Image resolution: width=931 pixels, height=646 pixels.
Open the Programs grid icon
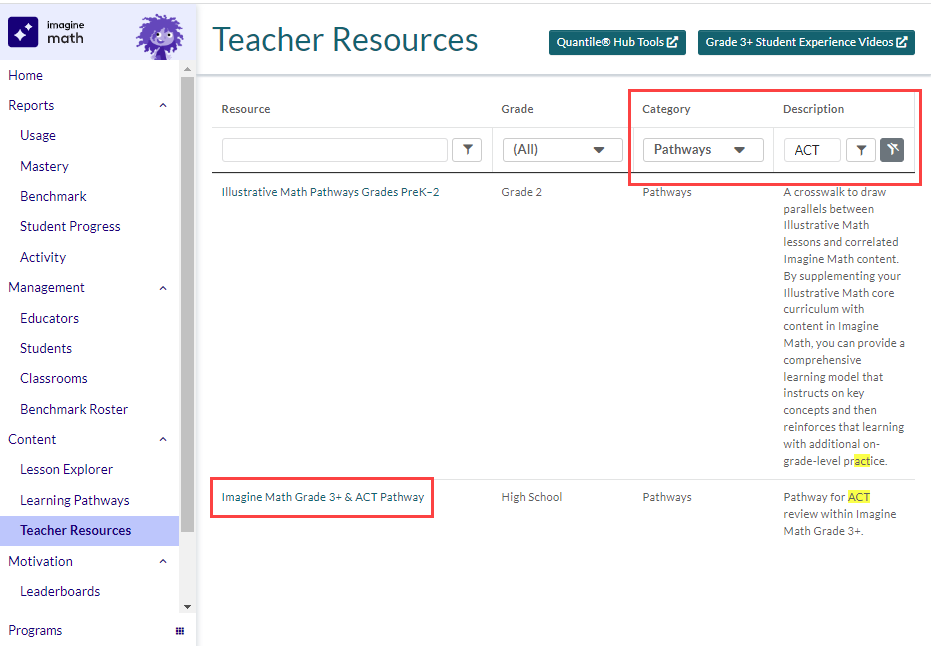tap(180, 631)
